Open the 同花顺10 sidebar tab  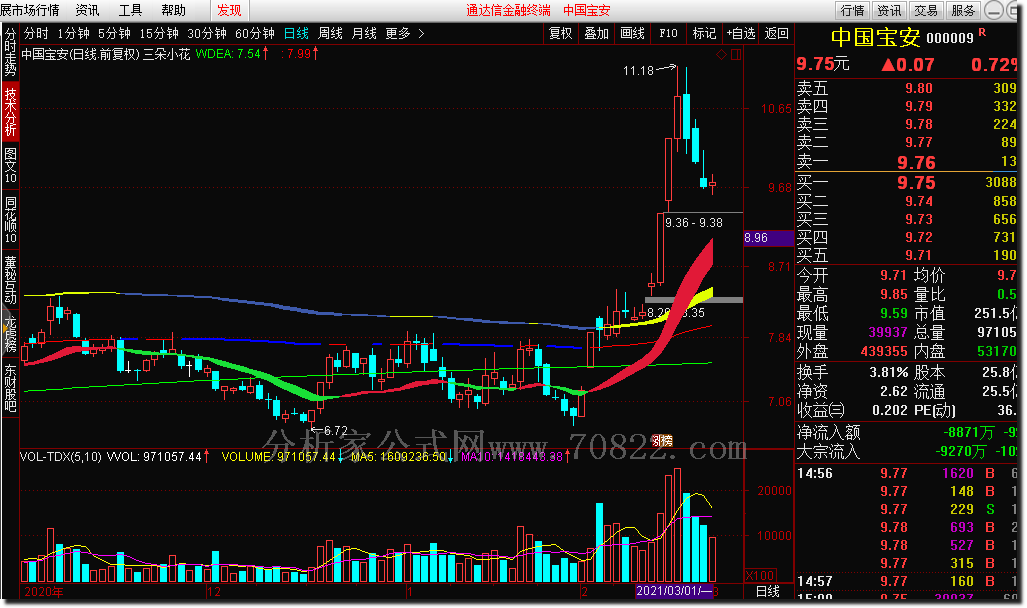pyautogui.click(x=10, y=219)
